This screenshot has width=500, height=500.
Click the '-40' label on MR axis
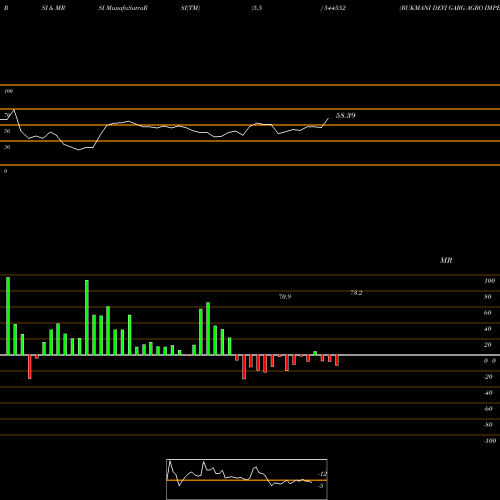[488, 393]
